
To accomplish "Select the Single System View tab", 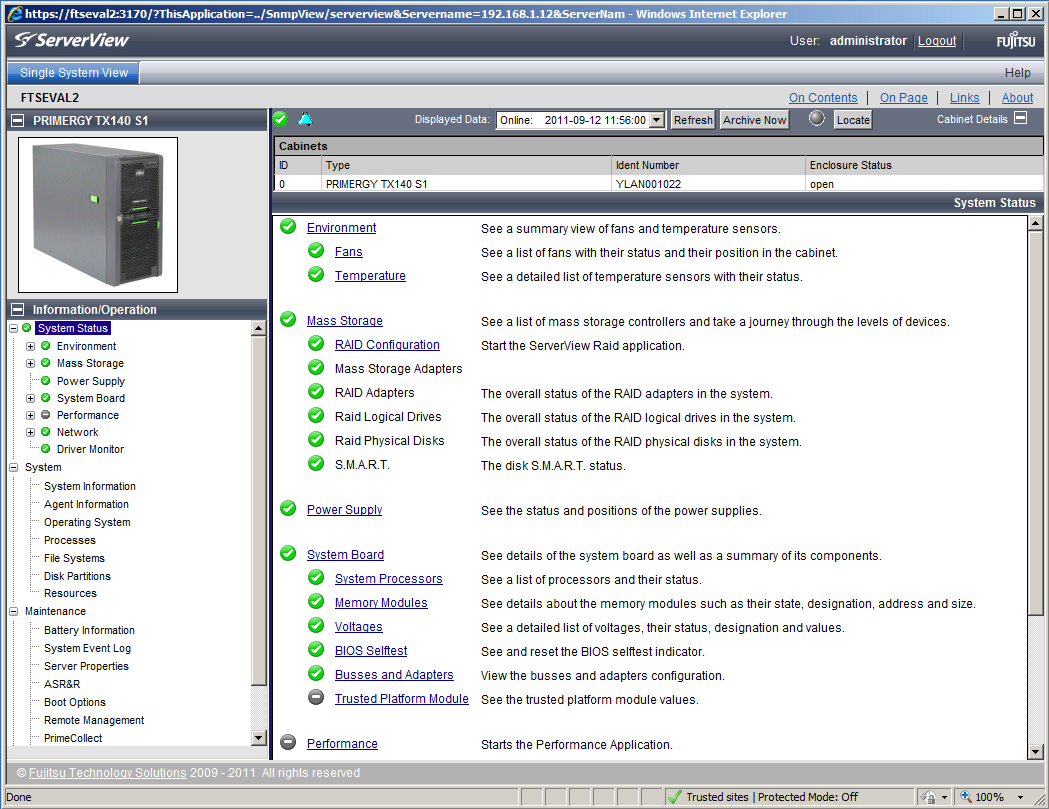I will (74, 72).
